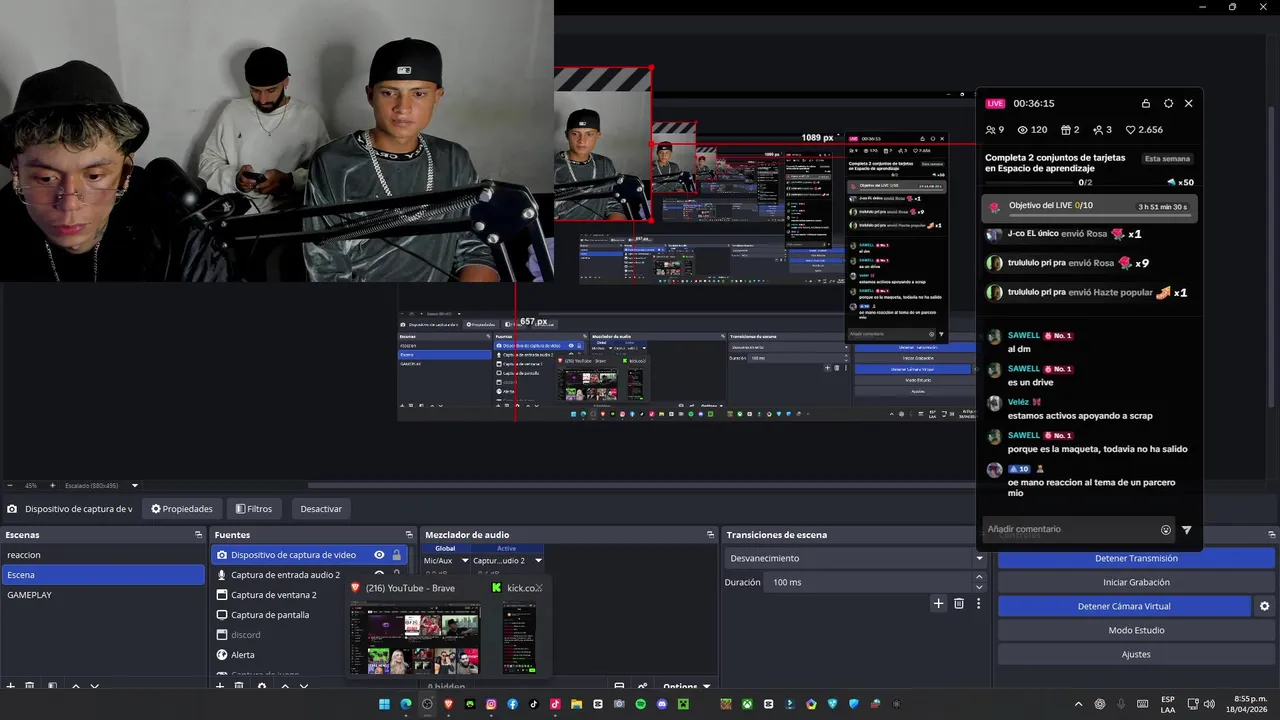Click the emoji icon in comment box

[1166, 530]
